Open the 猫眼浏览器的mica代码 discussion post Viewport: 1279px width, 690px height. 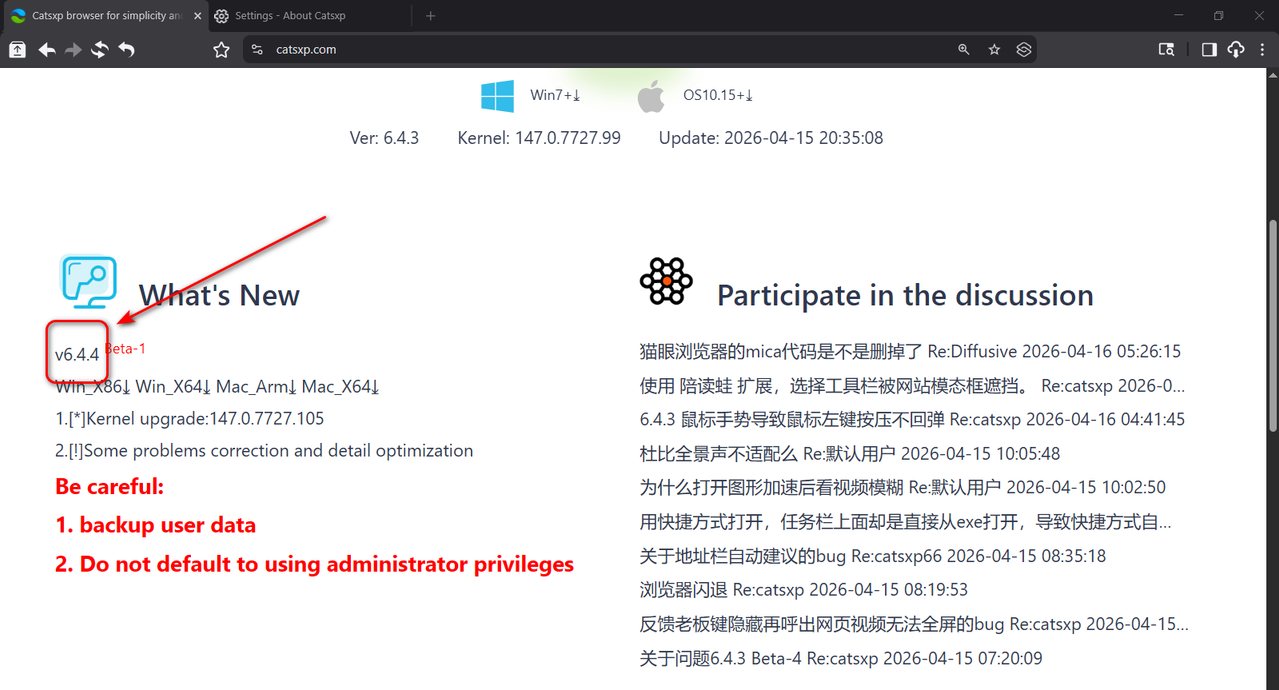point(910,352)
